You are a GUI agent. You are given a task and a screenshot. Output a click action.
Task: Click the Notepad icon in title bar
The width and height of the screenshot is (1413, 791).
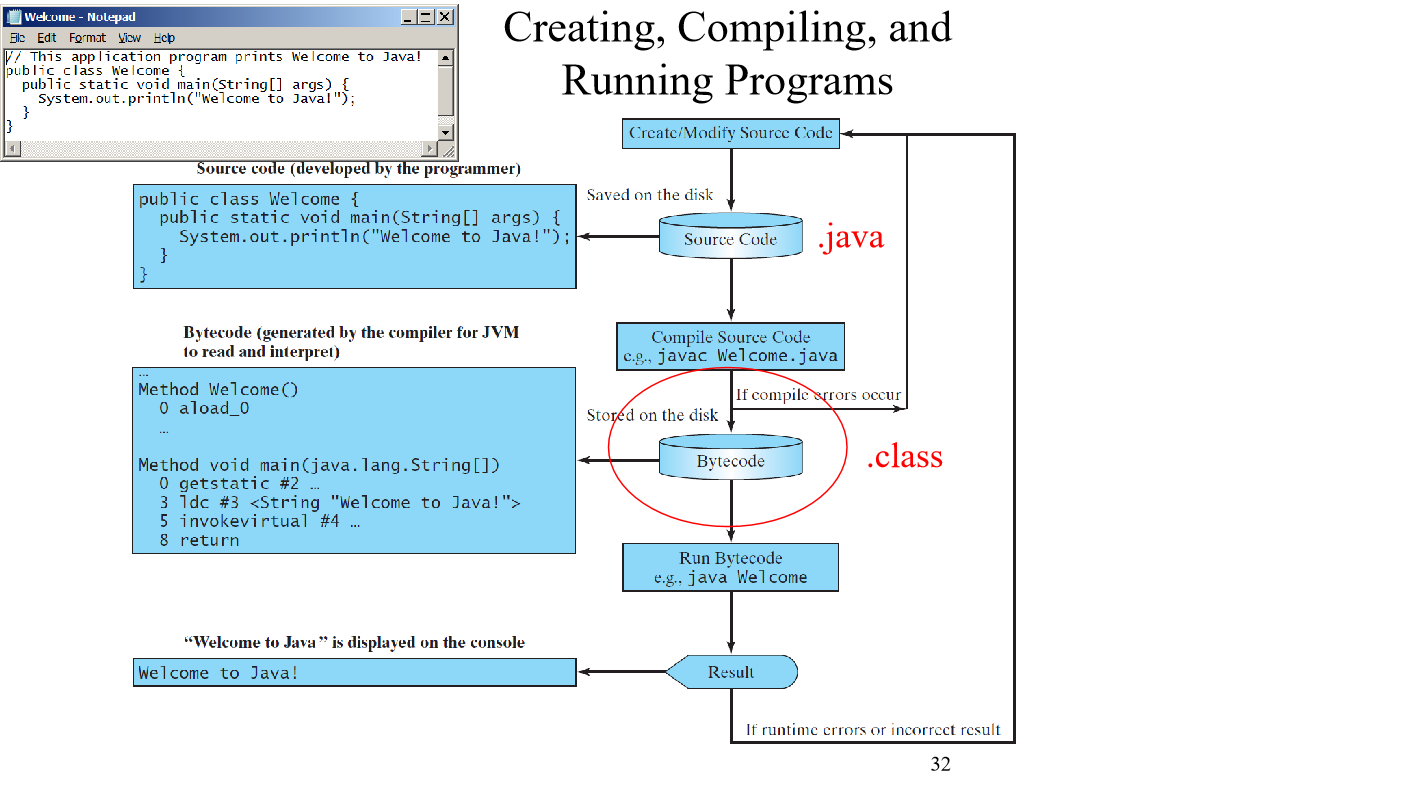pyautogui.click(x=14, y=17)
